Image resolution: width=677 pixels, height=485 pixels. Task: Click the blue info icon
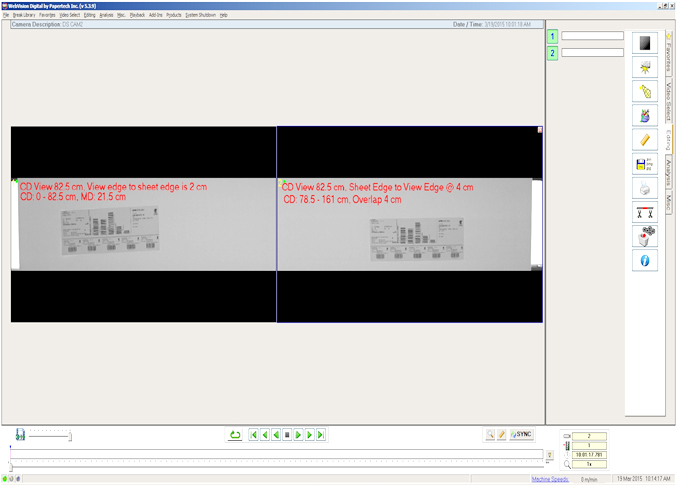pos(645,260)
